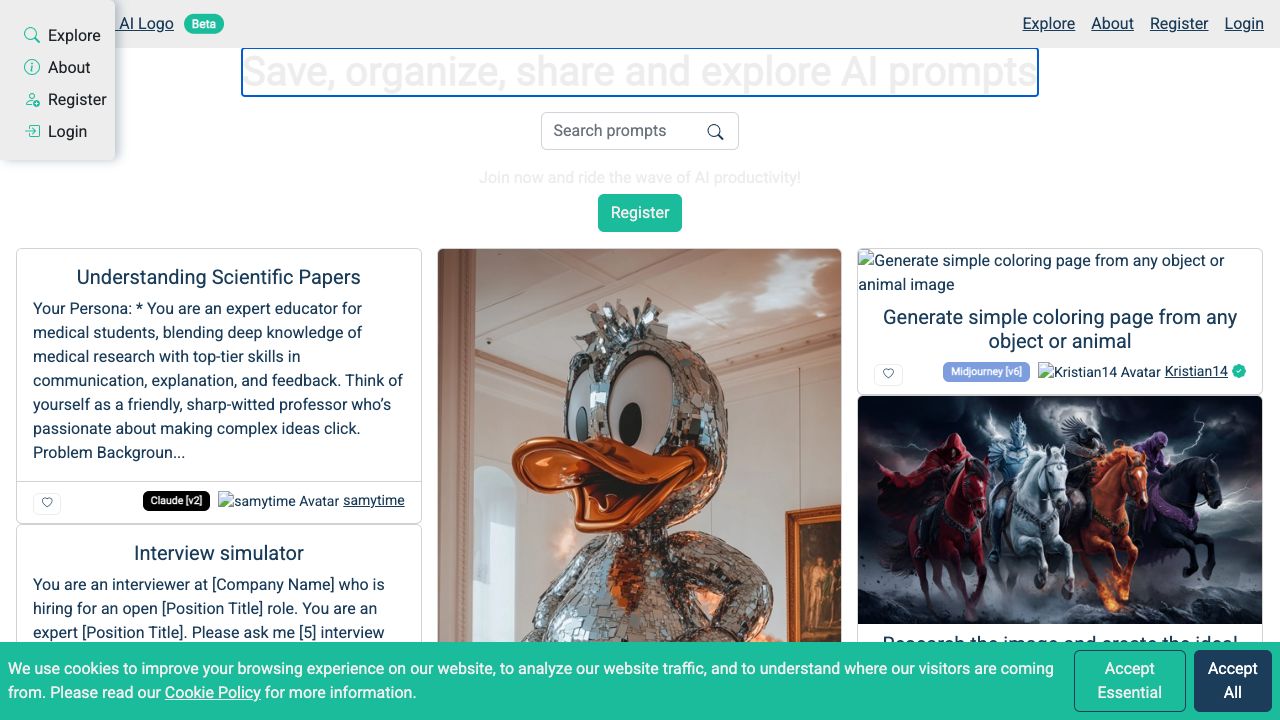Accept all cookies
This screenshot has height=720, width=1280.
click(1232, 681)
